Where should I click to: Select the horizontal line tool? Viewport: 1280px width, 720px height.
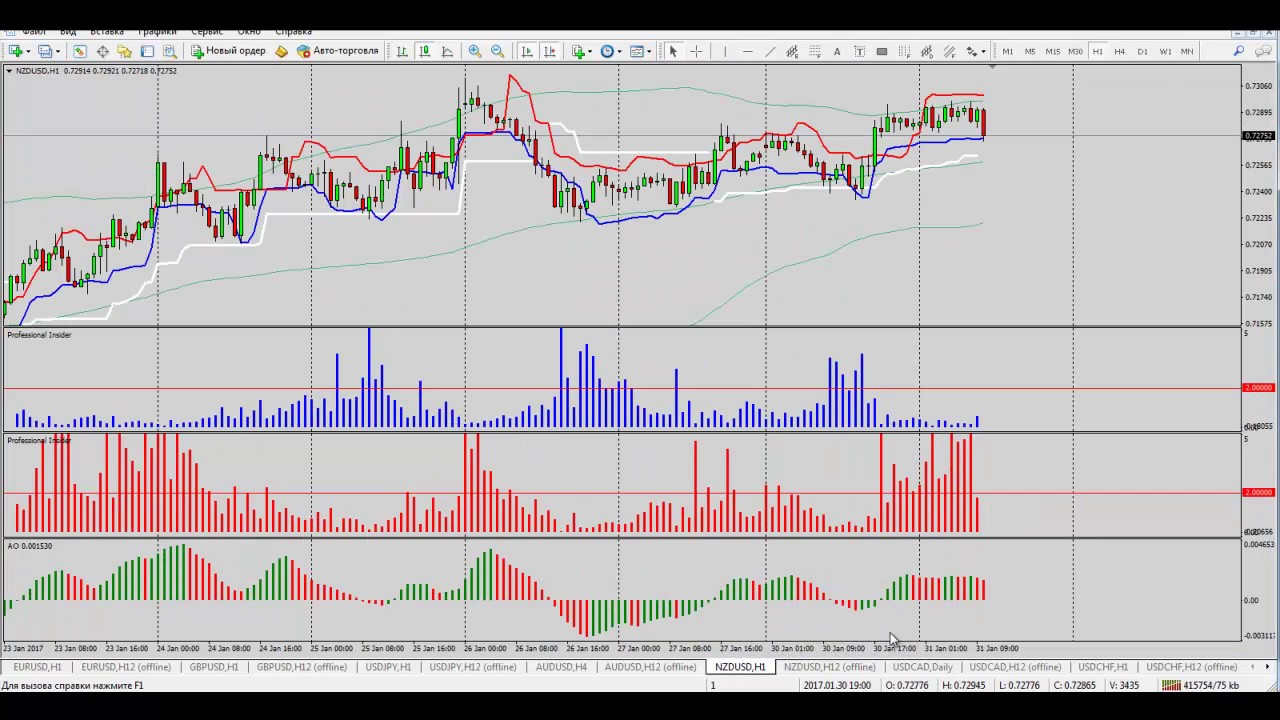[747, 51]
